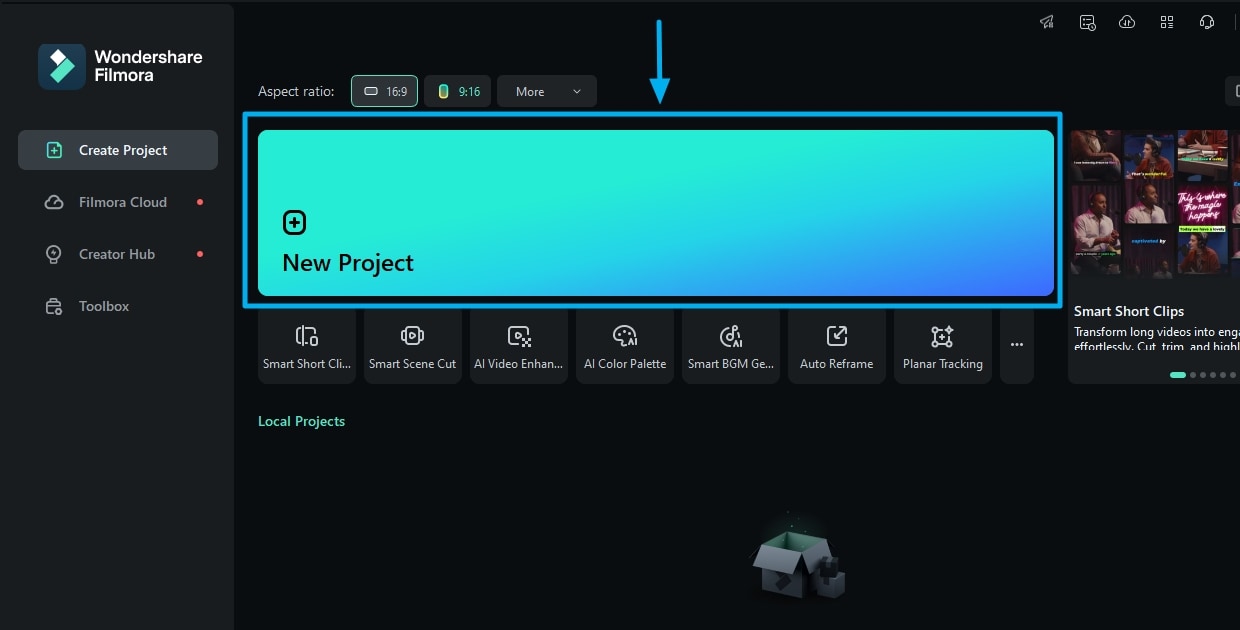1240x630 pixels.
Task: Click the New Project card
Action: 656,213
